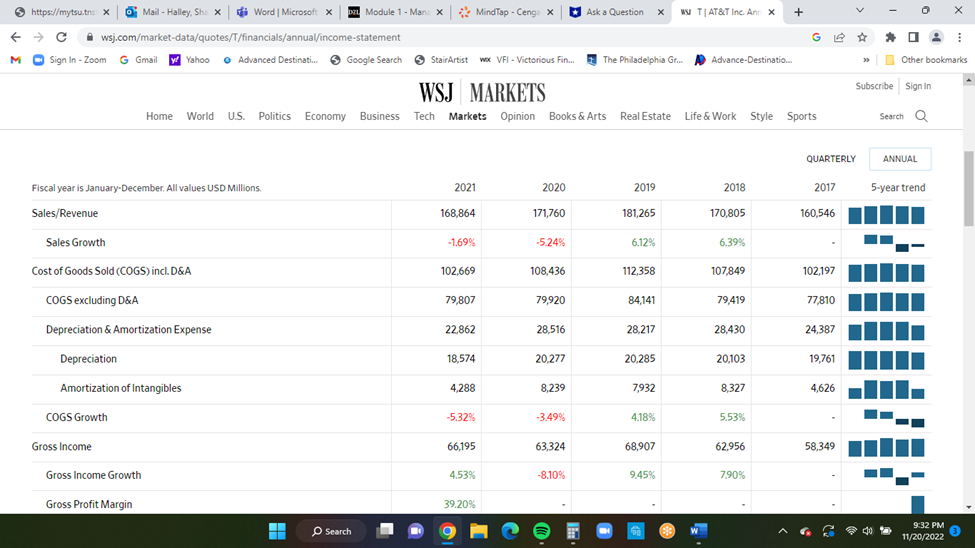Switch to the Word | Microsoft tab
This screenshot has height=548, width=975.
click(x=284, y=12)
